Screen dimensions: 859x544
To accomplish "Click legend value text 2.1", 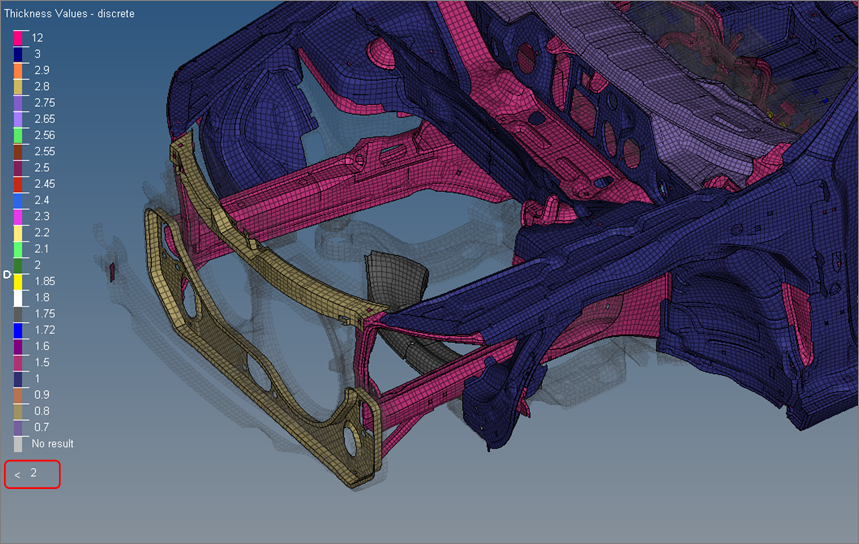I will [x=42, y=249].
